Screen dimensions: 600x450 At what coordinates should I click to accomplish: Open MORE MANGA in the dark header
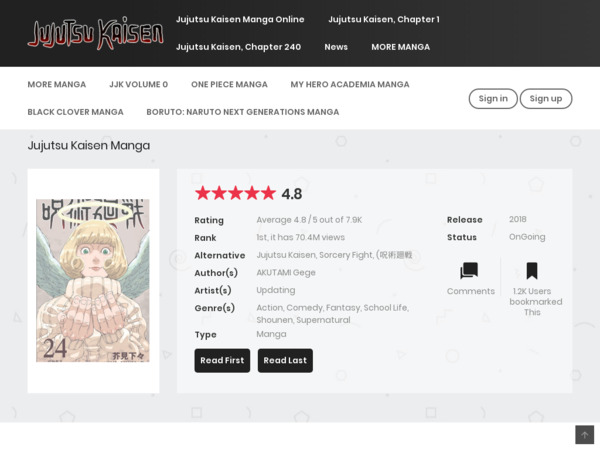click(x=401, y=47)
